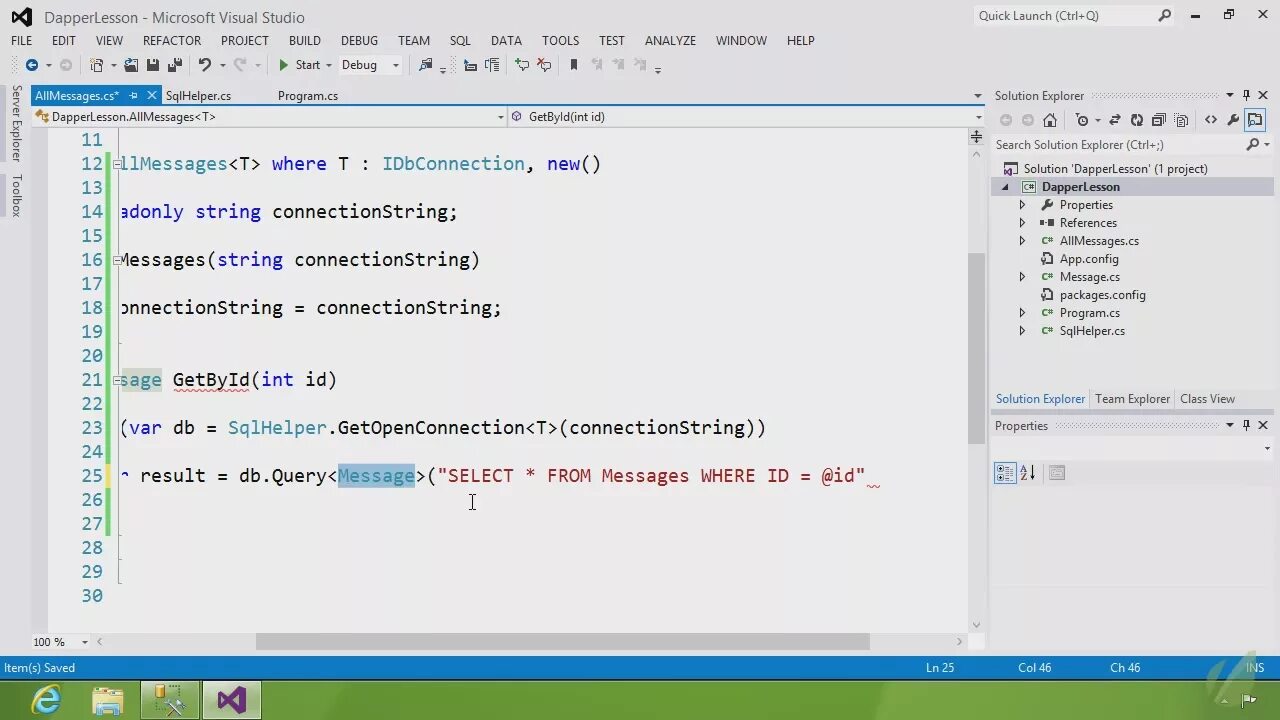Expand the Properties node in tree

1022,205
